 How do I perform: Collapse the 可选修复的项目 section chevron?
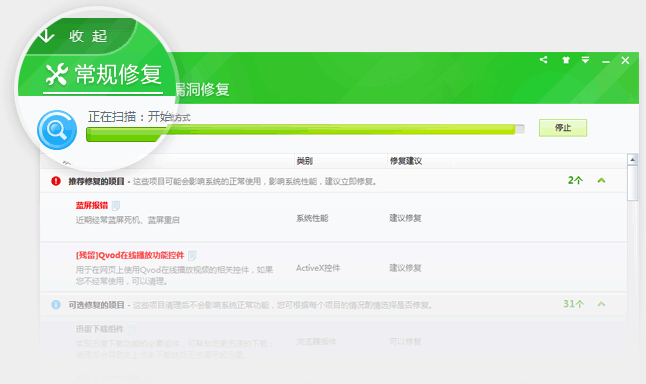pos(601,304)
